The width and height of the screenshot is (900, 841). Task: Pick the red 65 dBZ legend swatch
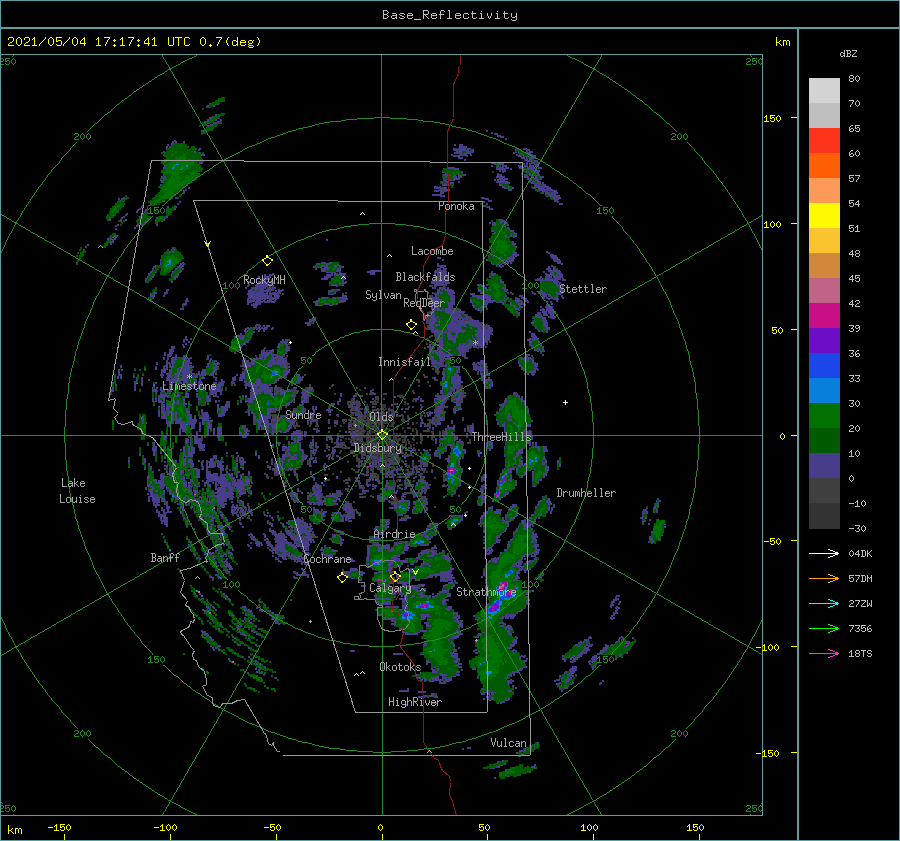(x=824, y=141)
